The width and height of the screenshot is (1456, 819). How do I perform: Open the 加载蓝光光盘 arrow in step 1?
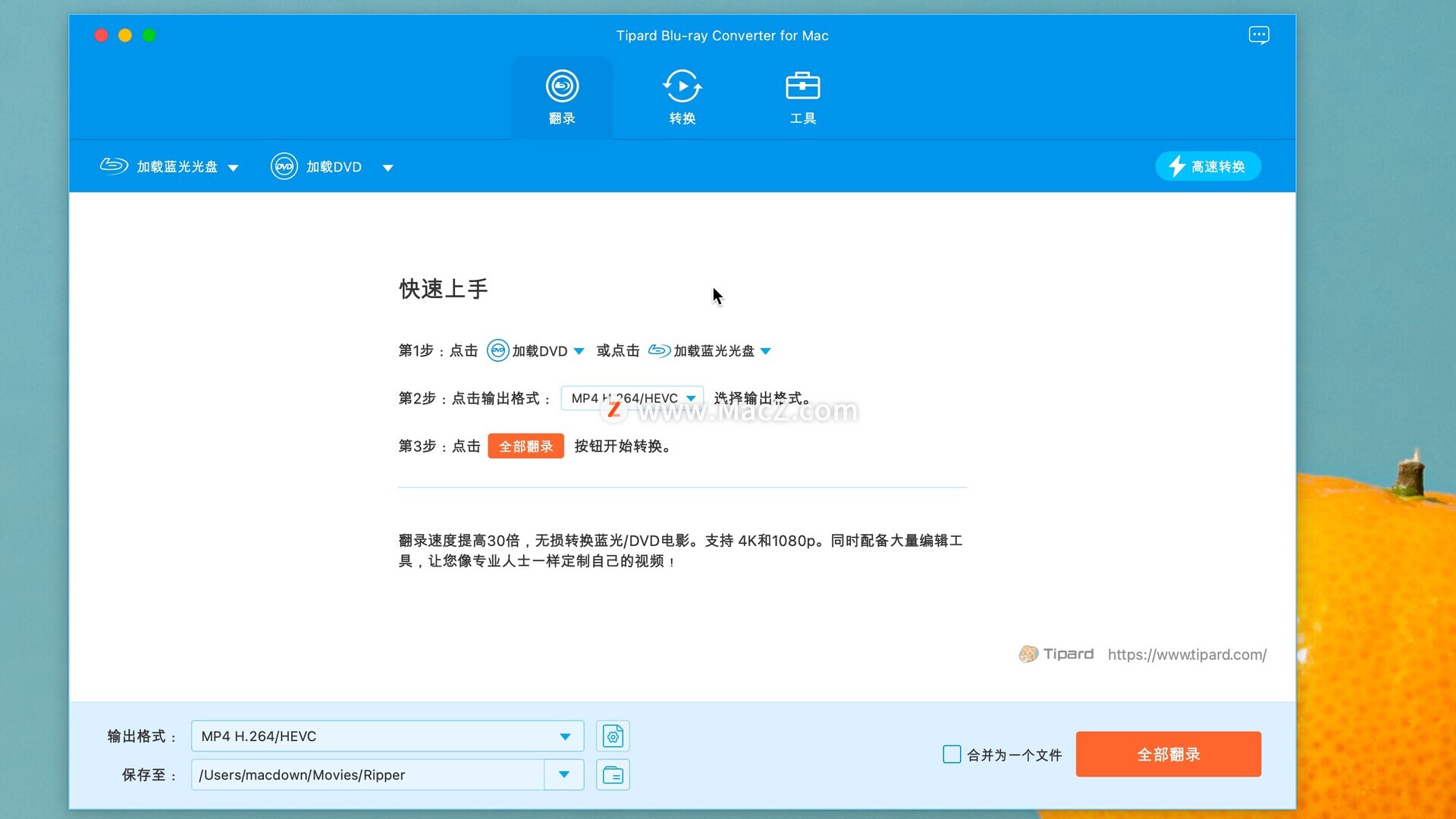[766, 351]
